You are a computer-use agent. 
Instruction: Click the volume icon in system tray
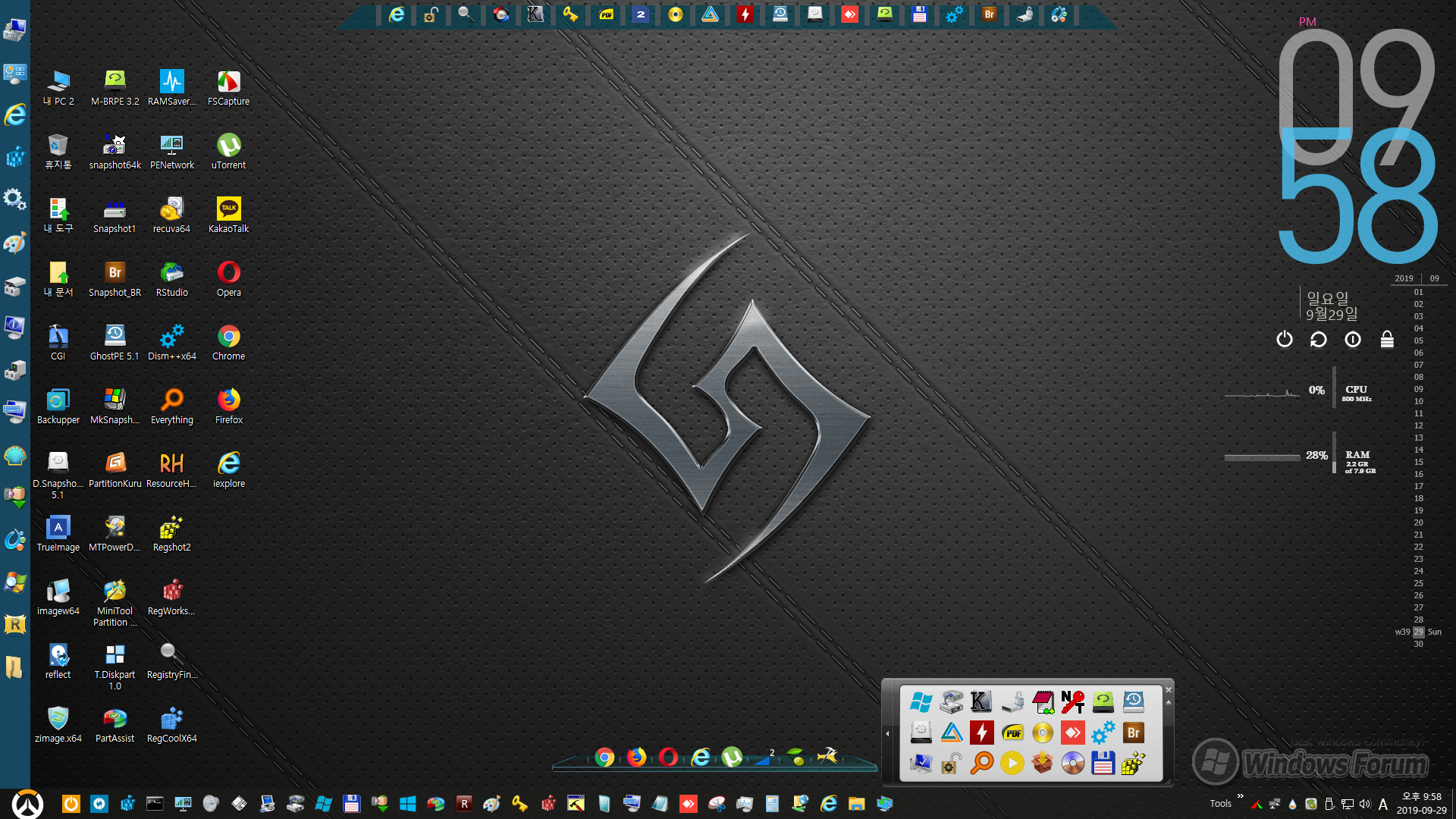click(x=1365, y=804)
